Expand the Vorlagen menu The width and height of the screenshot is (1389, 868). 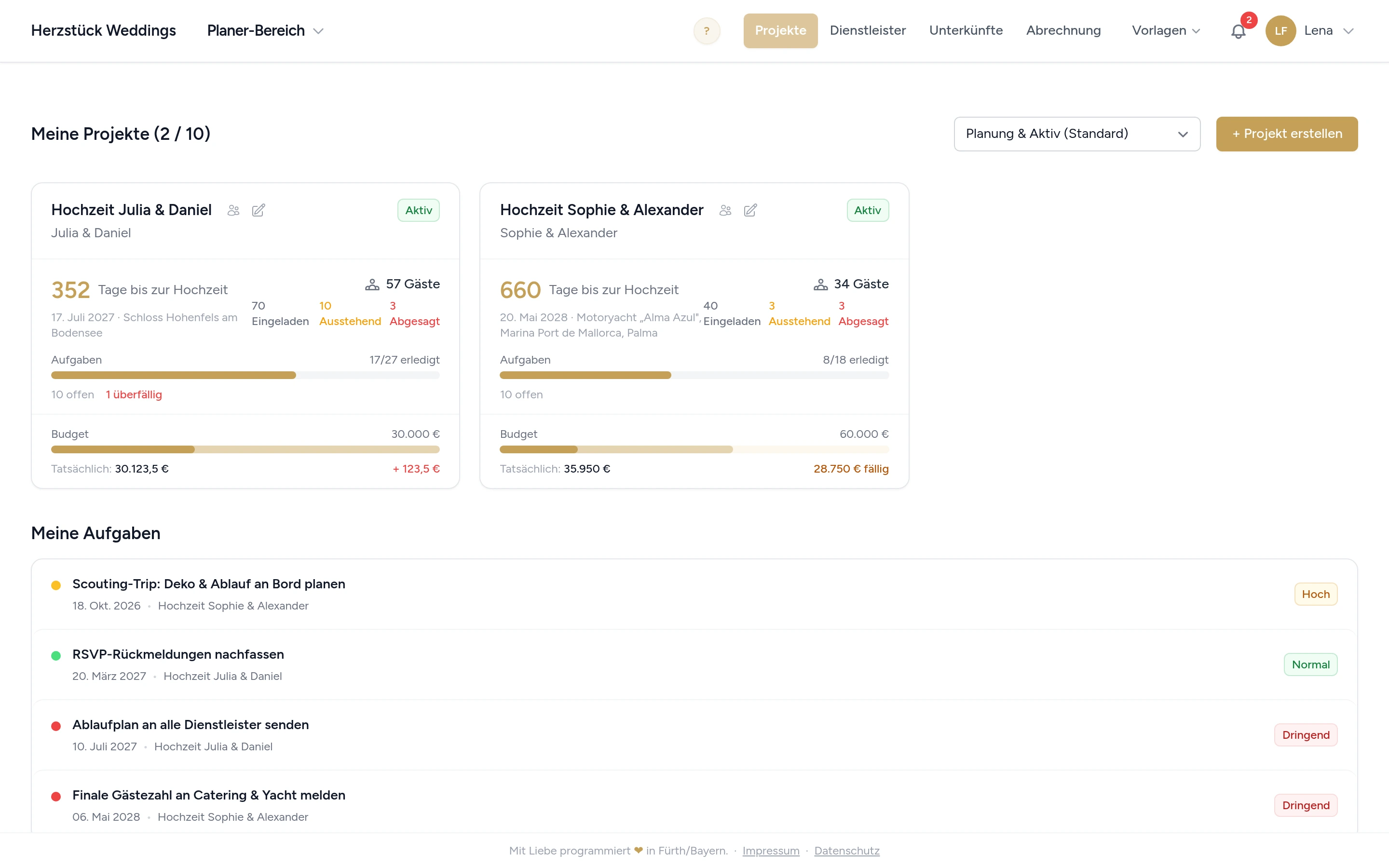pos(1166,30)
